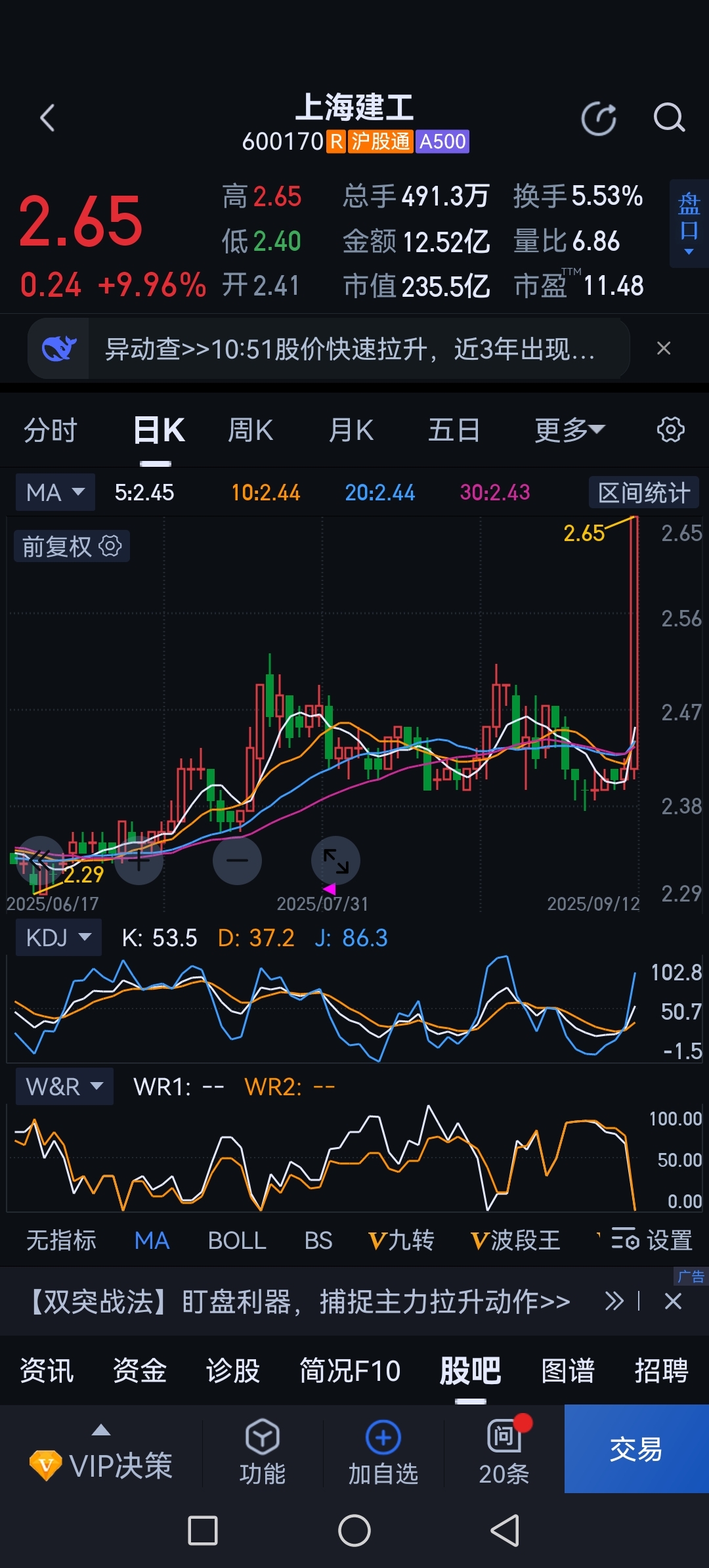Select MA overlay indicator
Image resolution: width=709 pixels, height=1568 pixels.
click(x=152, y=1240)
